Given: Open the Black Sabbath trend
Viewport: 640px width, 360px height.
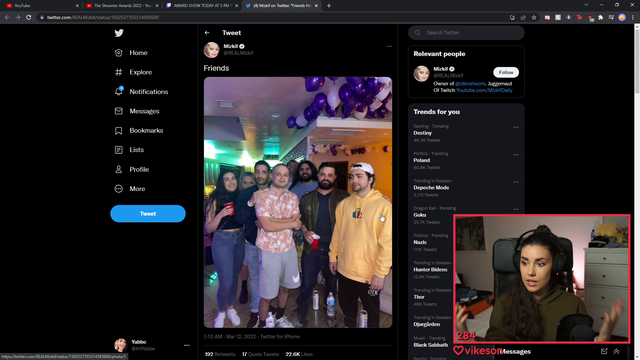Looking at the screenshot, I should pyautogui.click(x=431, y=345).
